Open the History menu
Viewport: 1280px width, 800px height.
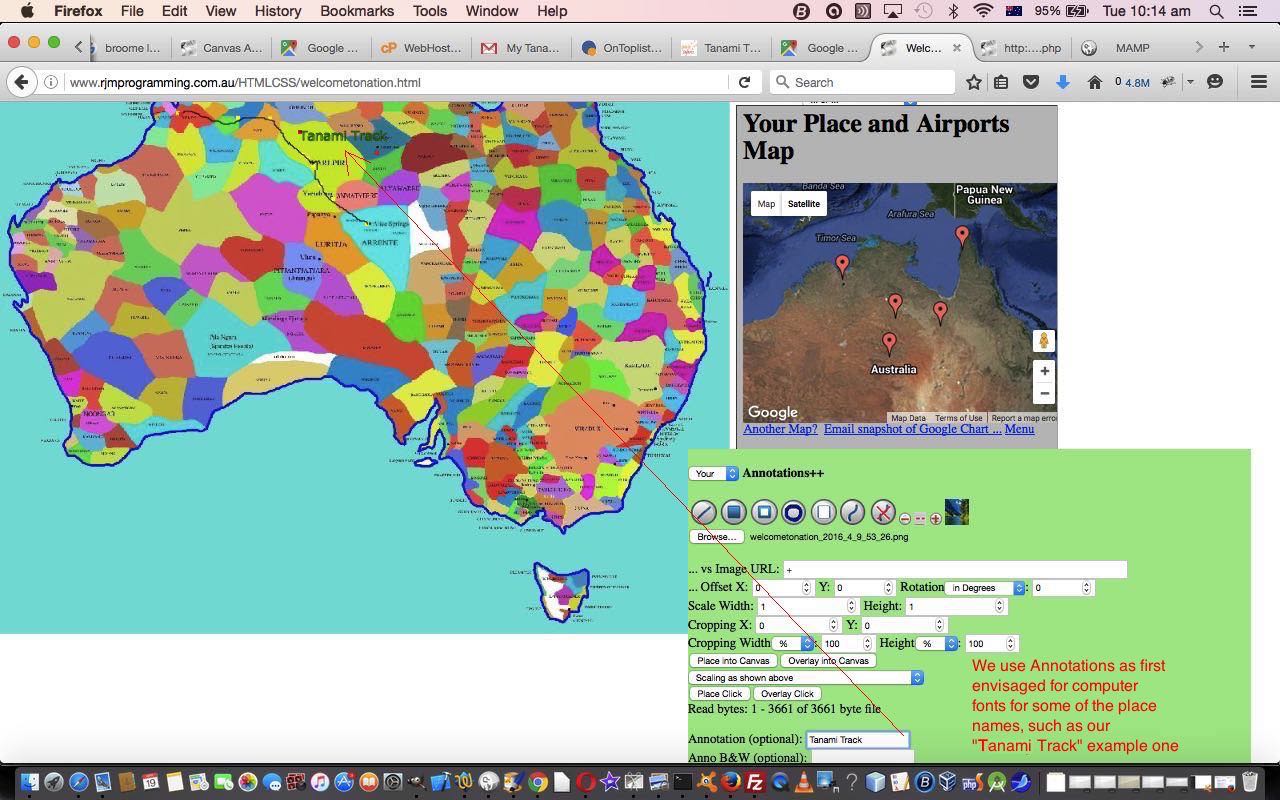click(x=277, y=11)
